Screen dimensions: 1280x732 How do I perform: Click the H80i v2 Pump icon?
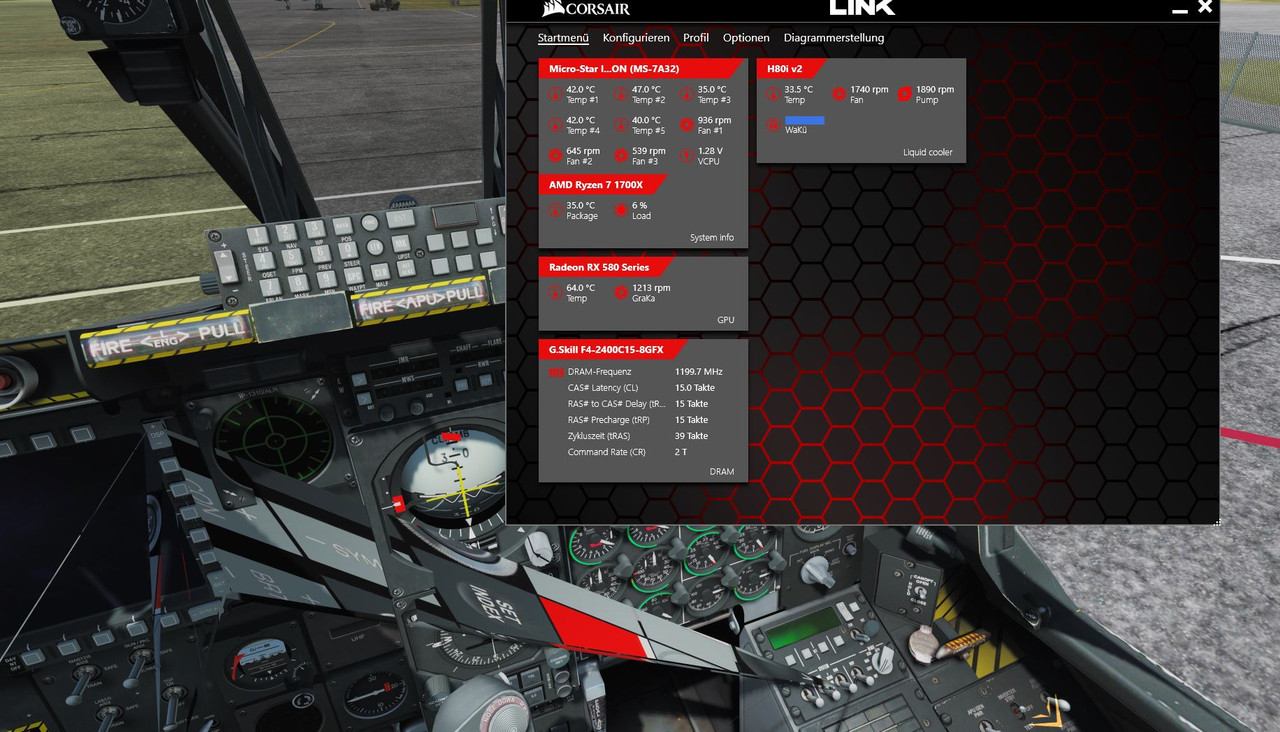click(x=905, y=94)
